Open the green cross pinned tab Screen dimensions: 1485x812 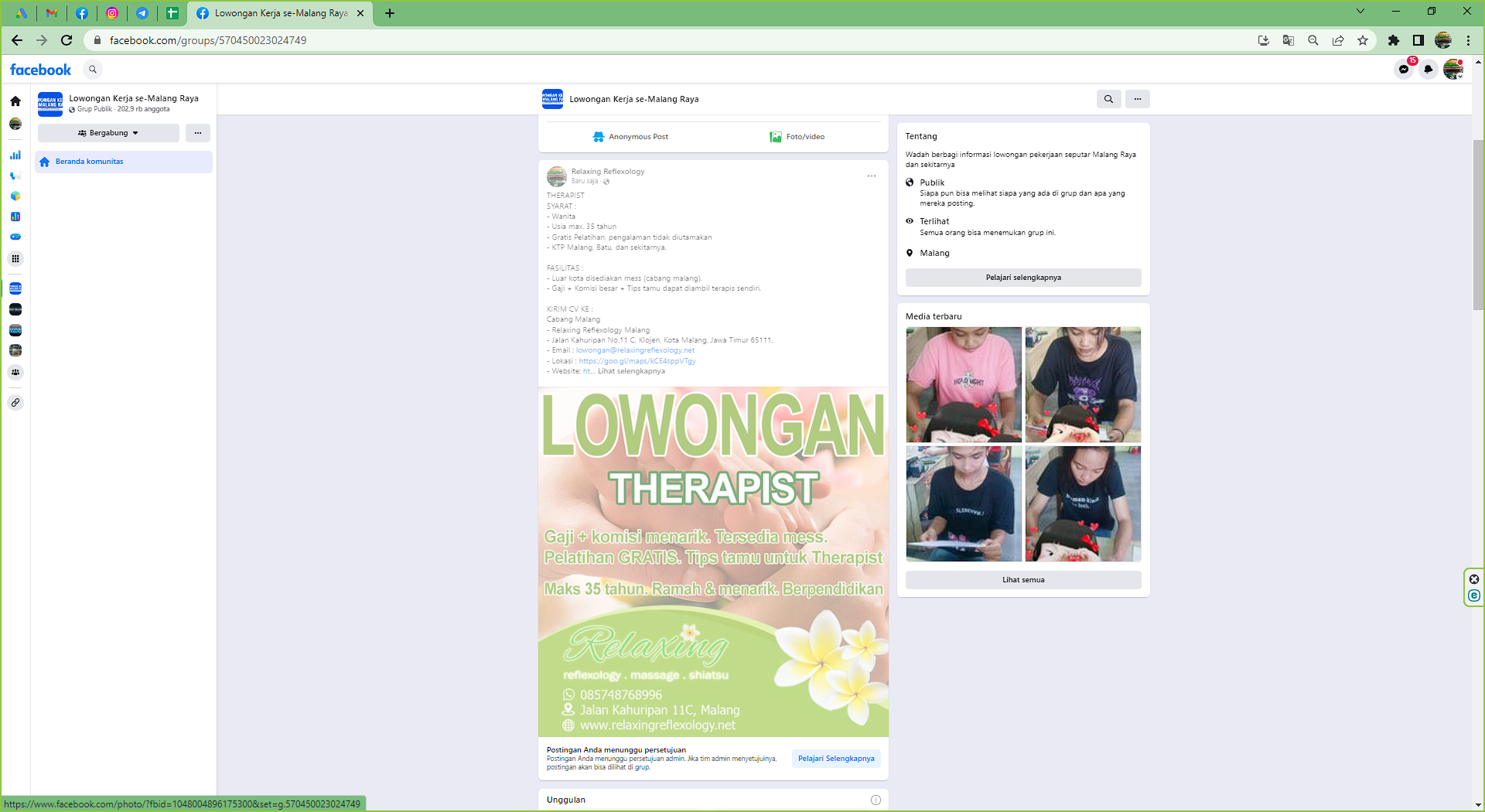tap(172, 13)
